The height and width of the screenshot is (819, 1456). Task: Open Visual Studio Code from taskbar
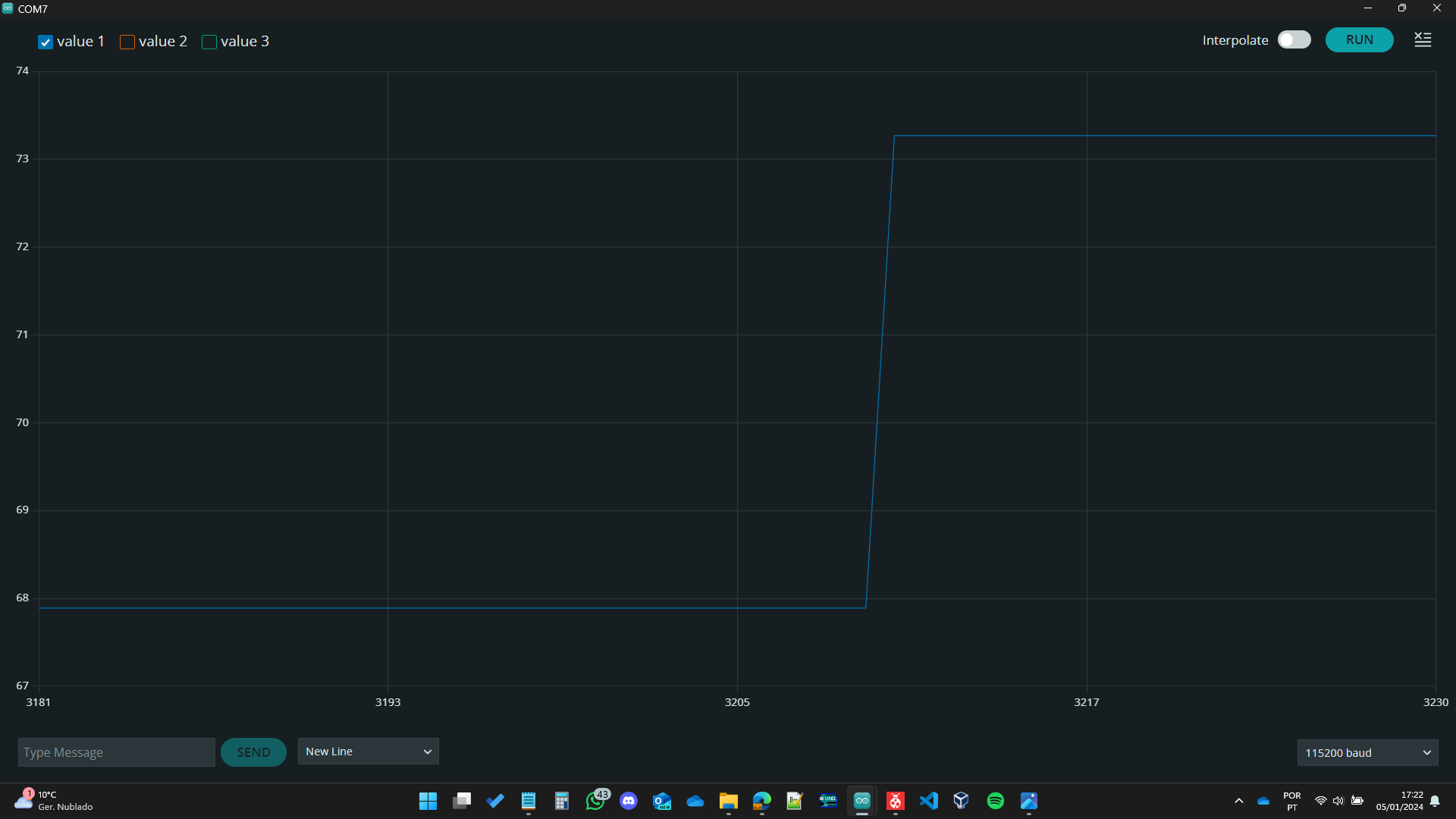pyautogui.click(x=928, y=801)
